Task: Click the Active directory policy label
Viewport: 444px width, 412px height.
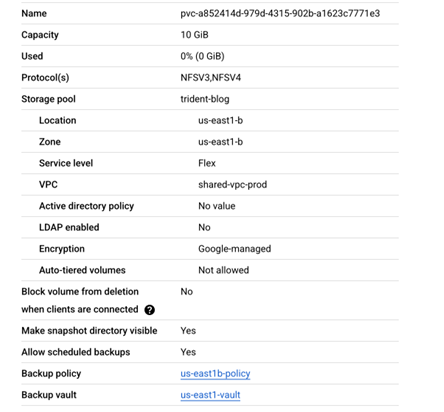Action: pyautogui.click(x=86, y=206)
